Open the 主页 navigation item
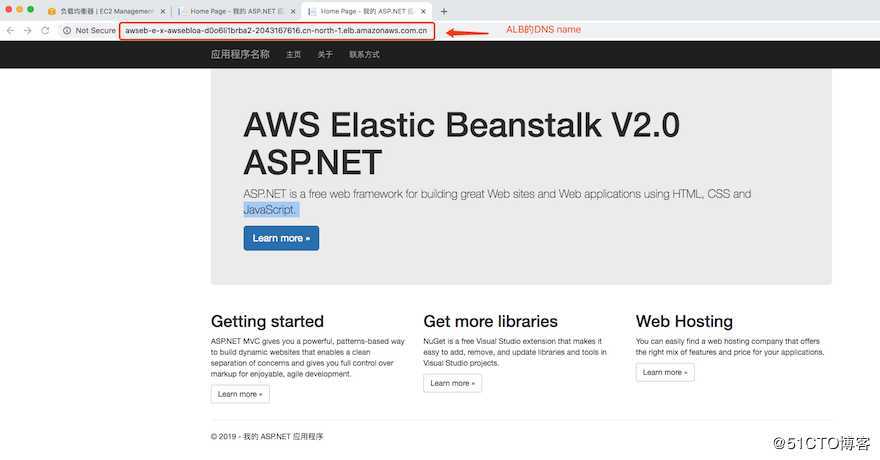This screenshot has height=460, width=880. [x=293, y=55]
